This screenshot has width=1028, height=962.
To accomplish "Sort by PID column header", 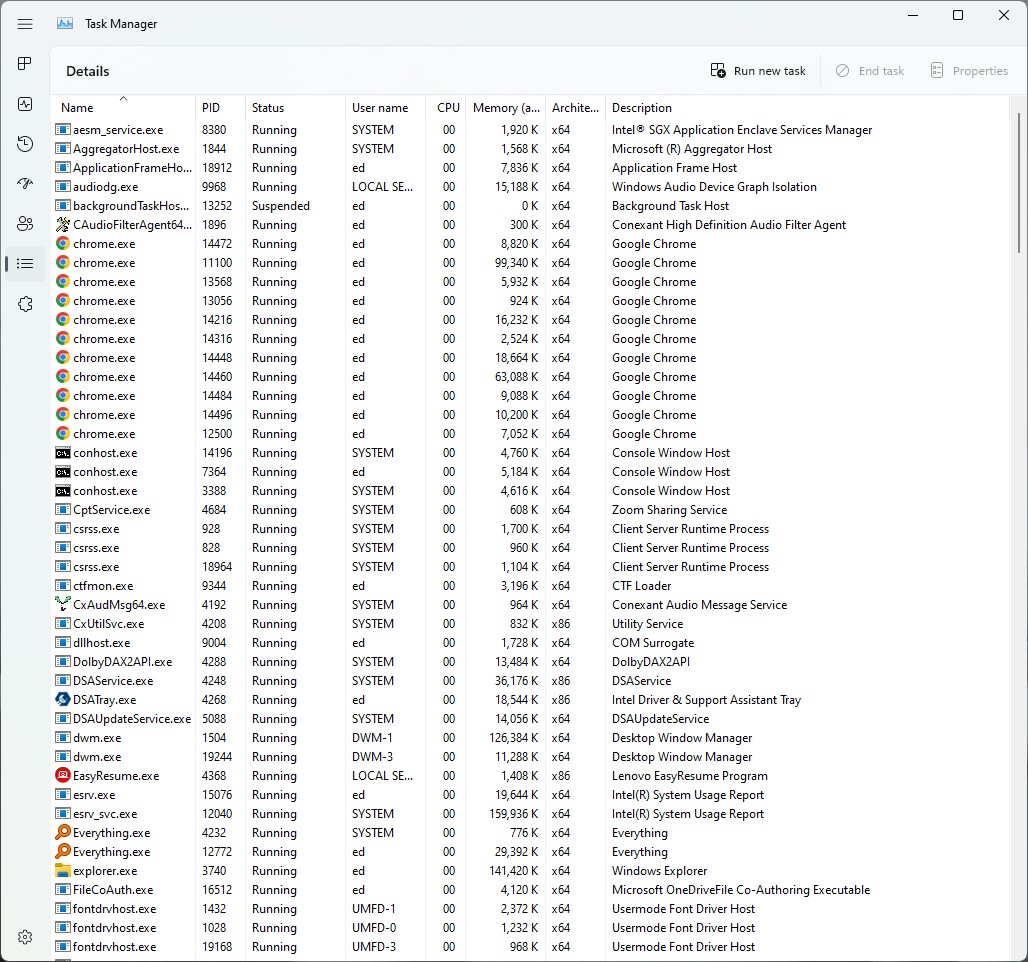I will point(220,108).
